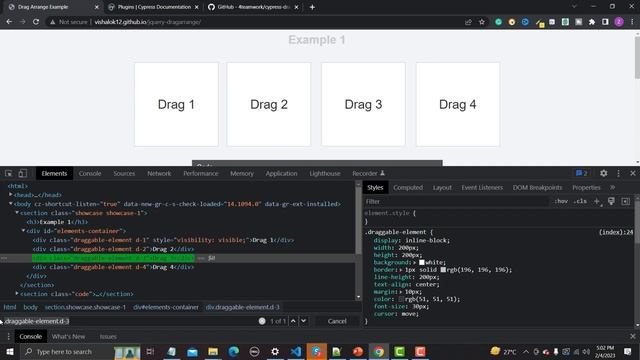Select the draggable-element d-4 DOM row
Viewport: 640px width, 360px height.
pyautogui.click(x=113, y=267)
